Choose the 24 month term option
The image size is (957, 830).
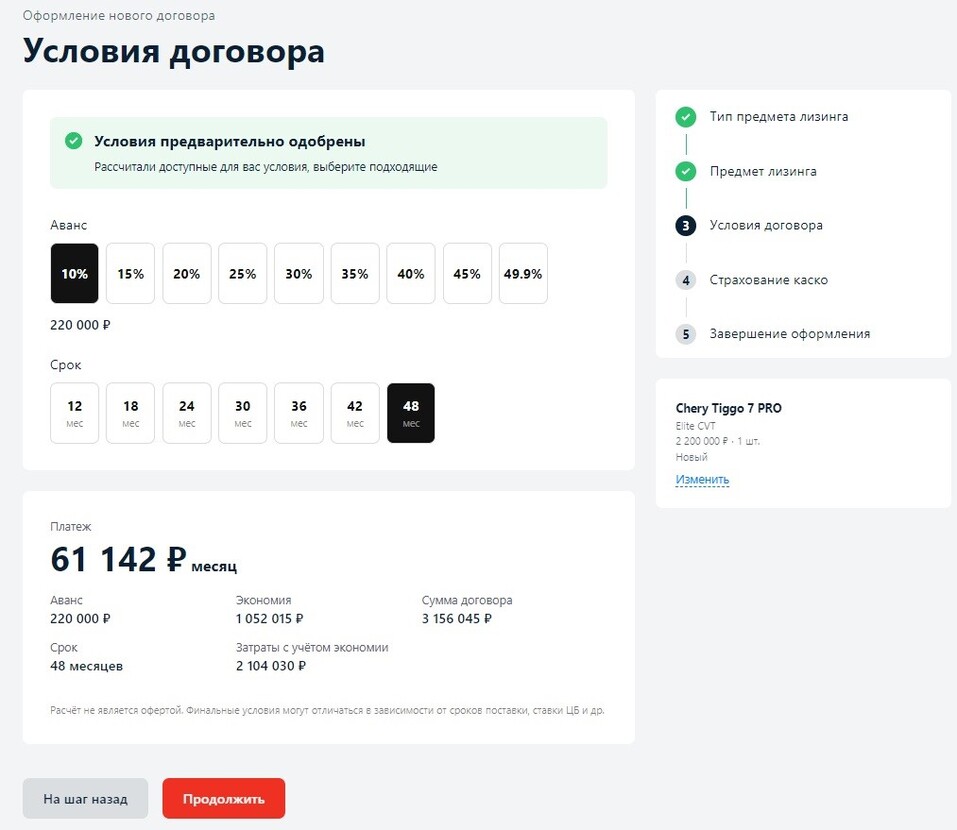tap(187, 413)
